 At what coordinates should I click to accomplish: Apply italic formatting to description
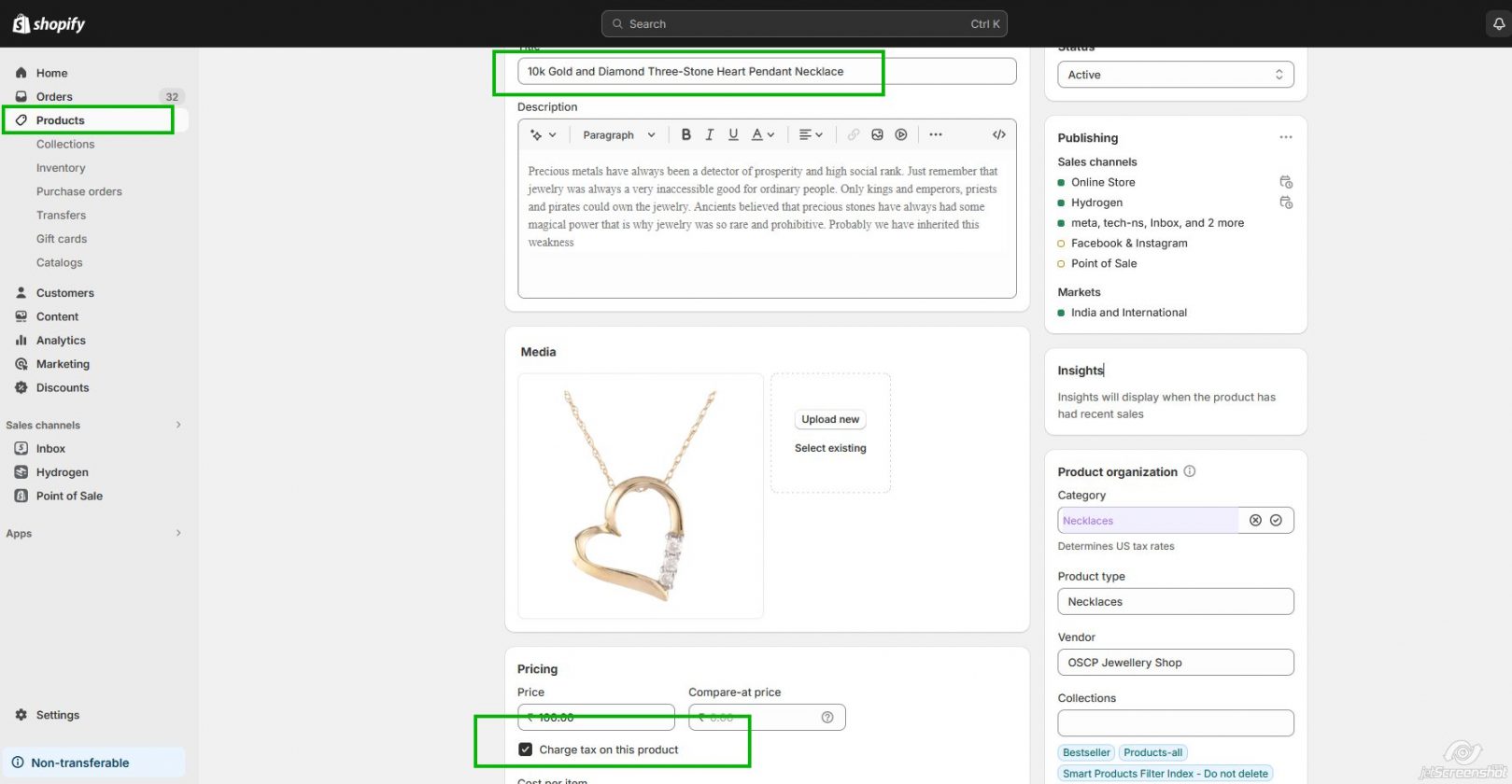(x=709, y=134)
